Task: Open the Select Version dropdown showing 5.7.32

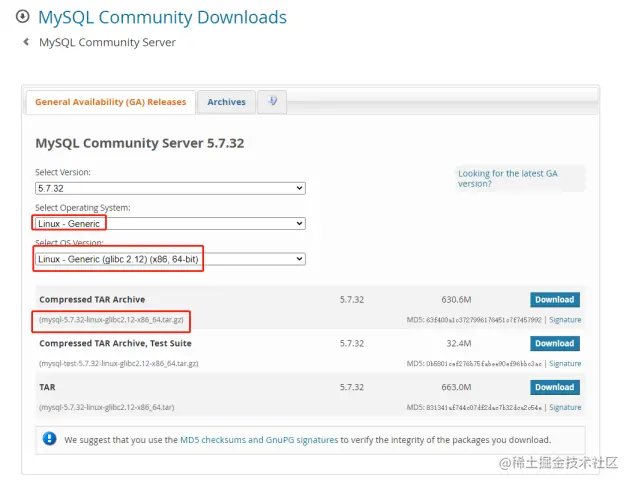Action: coord(170,188)
